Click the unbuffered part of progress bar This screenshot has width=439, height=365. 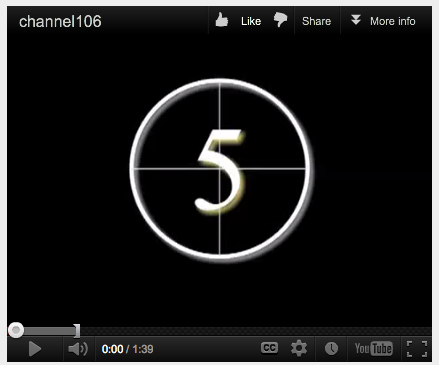click(256, 331)
